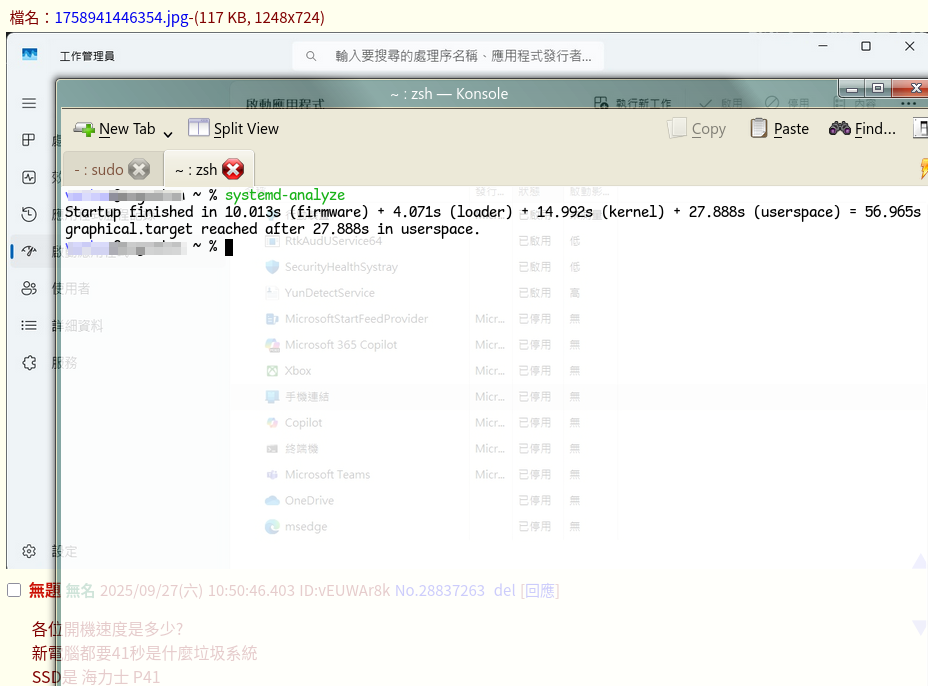The image size is (928, 686).
Task: Open the Processes page icon in Task Manager
Action: click(29, 141)
